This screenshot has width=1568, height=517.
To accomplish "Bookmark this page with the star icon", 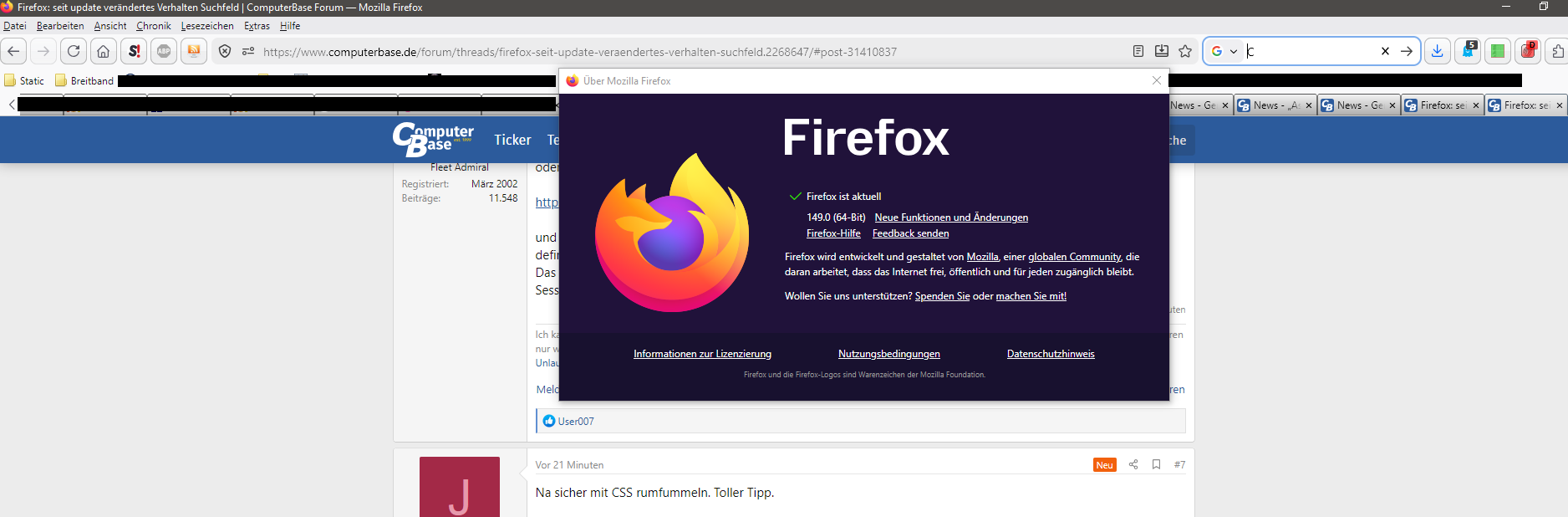I will tap(1185, 51).
